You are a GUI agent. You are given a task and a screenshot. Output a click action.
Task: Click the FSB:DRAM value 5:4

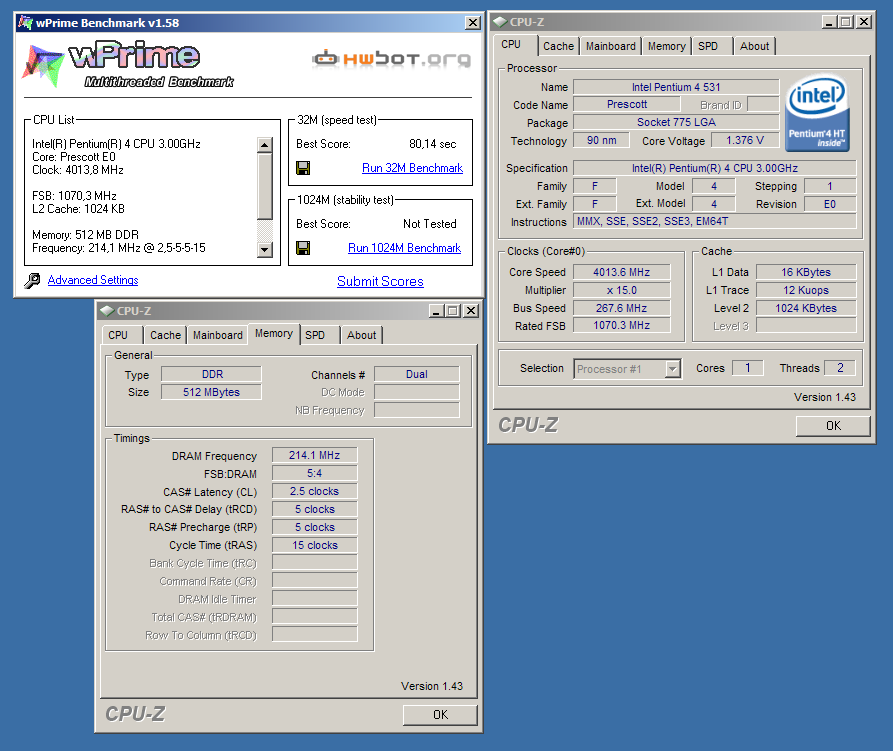click(314, 473)
